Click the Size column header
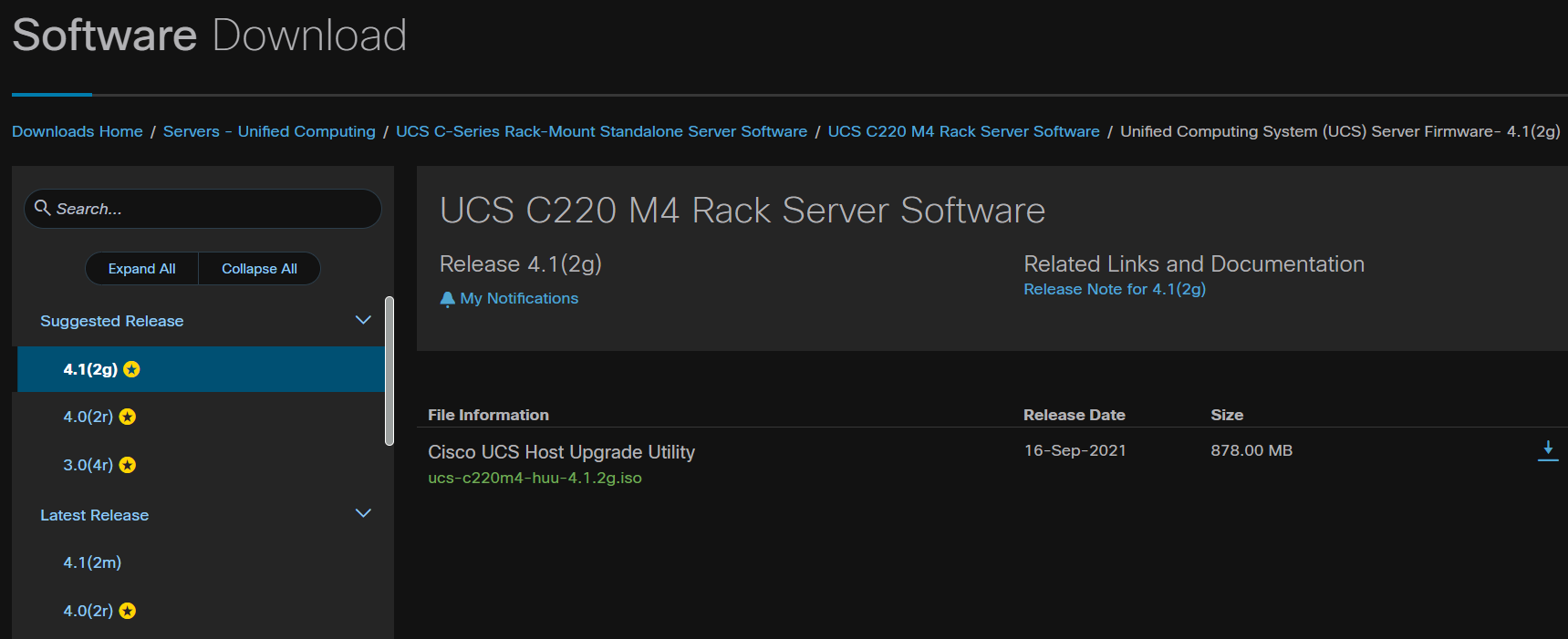Viewport: 1568px width, 639px height. (x=1227, y=415)
